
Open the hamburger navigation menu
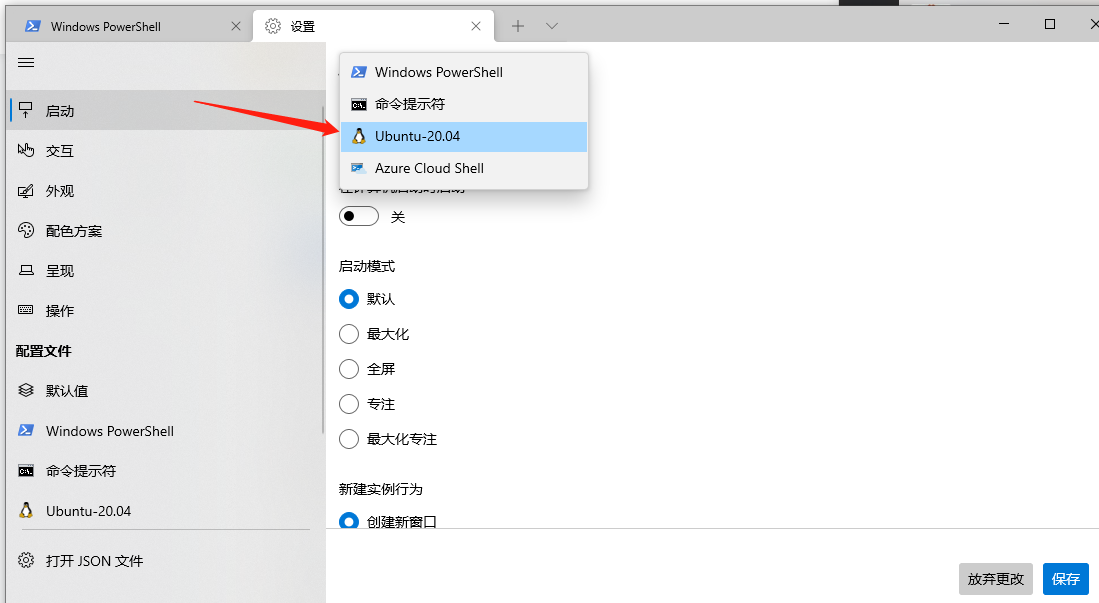point(26,62)
